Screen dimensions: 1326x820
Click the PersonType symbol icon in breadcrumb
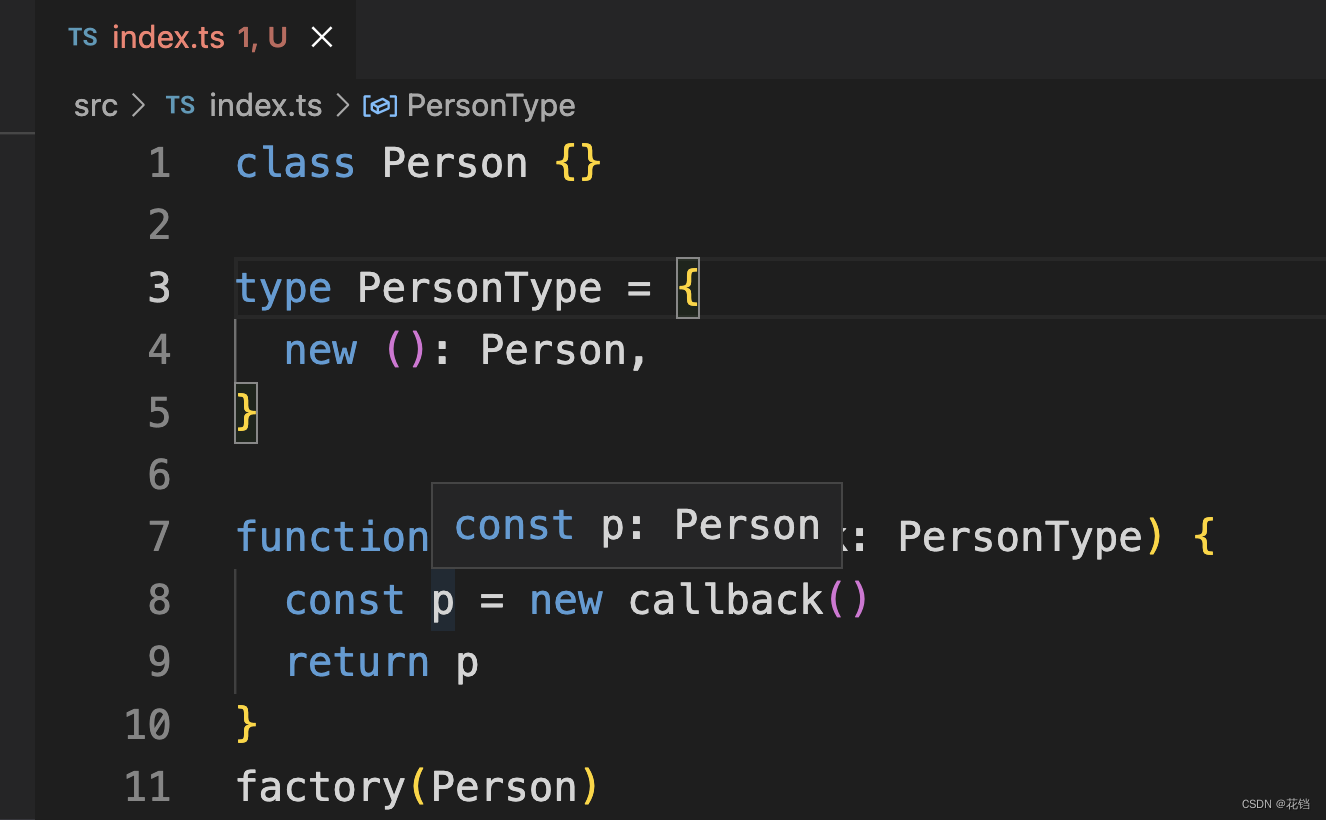point(380,106)
